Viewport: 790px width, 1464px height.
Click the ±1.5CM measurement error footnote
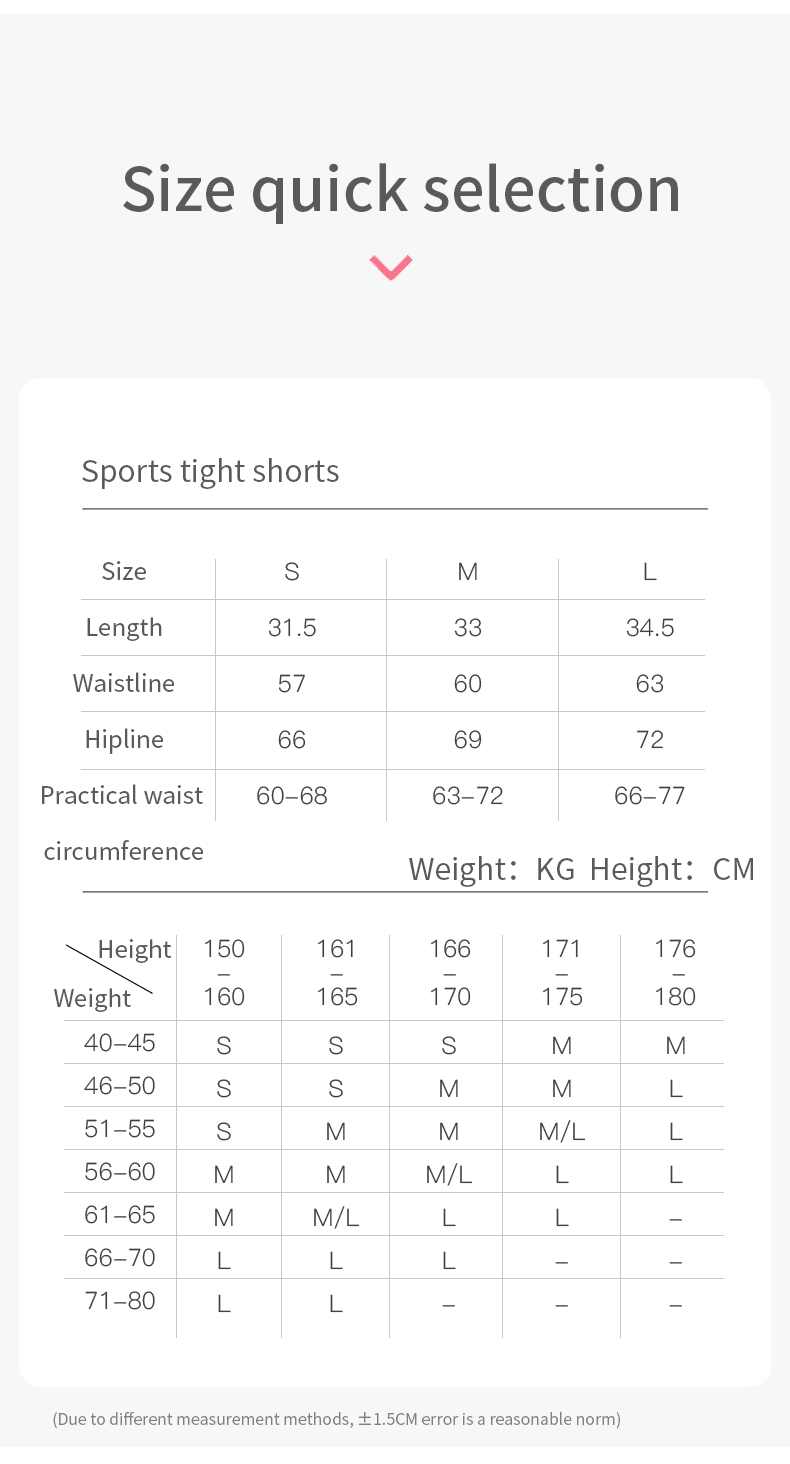click(x=336, y=1419)
